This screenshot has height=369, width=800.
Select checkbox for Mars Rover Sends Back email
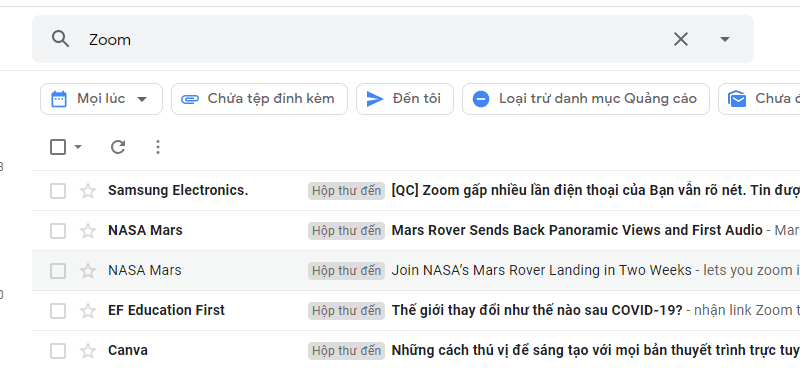tap(58, 231)
